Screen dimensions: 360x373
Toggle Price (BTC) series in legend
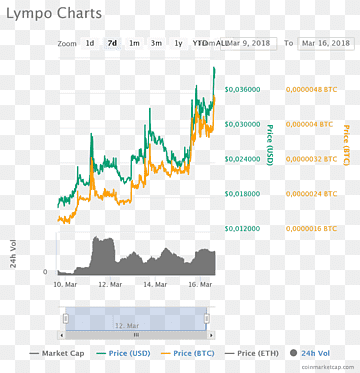[188, 353]
